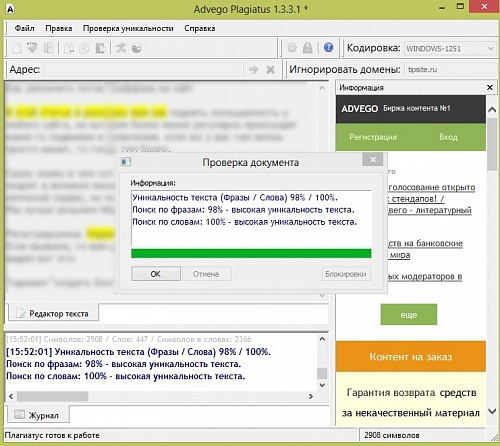Click the New document toolbar icon

(16, 48)
